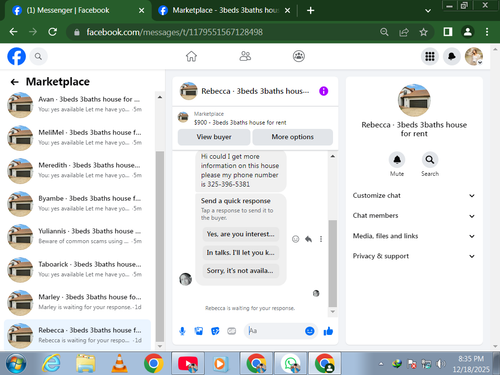
Task: Open Chrome tab search dropdown arrow
Action: tap(428, 11)
